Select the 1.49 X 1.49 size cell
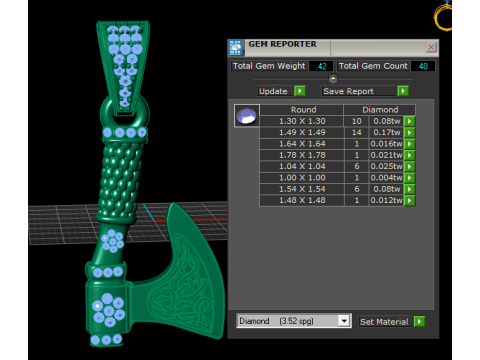The image size is (480, 360). pyautogui.click(x=302, y=133)
